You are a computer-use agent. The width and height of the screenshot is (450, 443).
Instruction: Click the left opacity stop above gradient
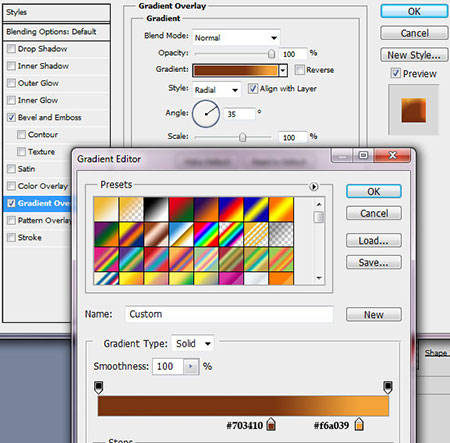click(99, 388)
